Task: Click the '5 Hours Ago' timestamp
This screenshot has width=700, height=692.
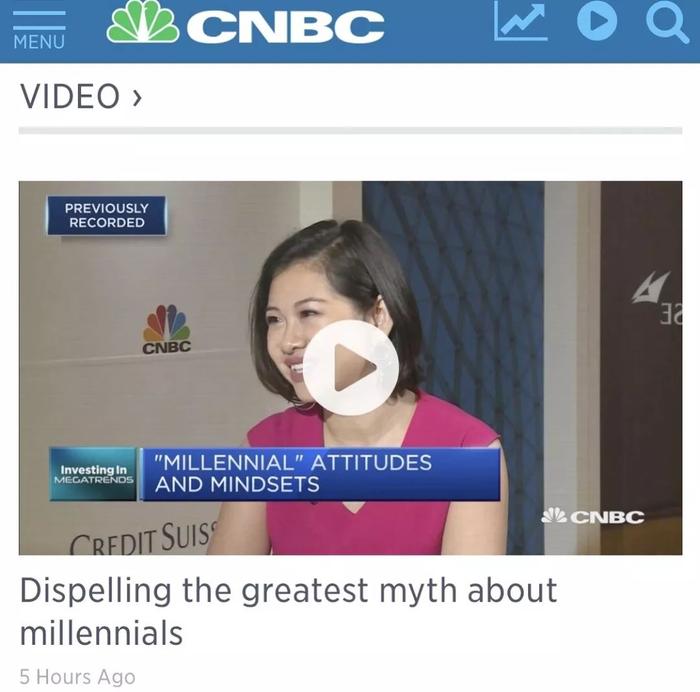Action: 78,677
